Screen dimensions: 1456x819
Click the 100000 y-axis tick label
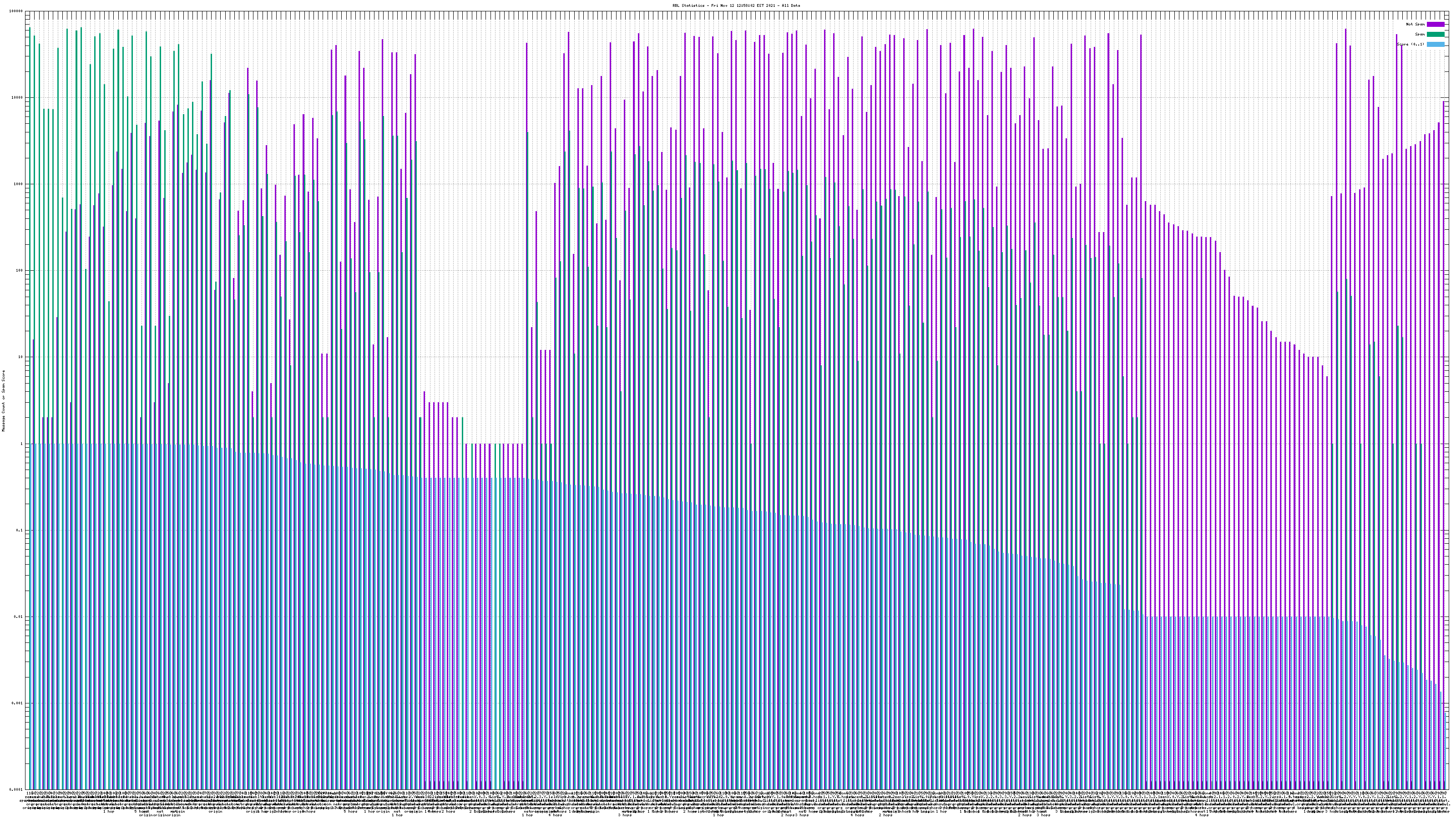16,11
